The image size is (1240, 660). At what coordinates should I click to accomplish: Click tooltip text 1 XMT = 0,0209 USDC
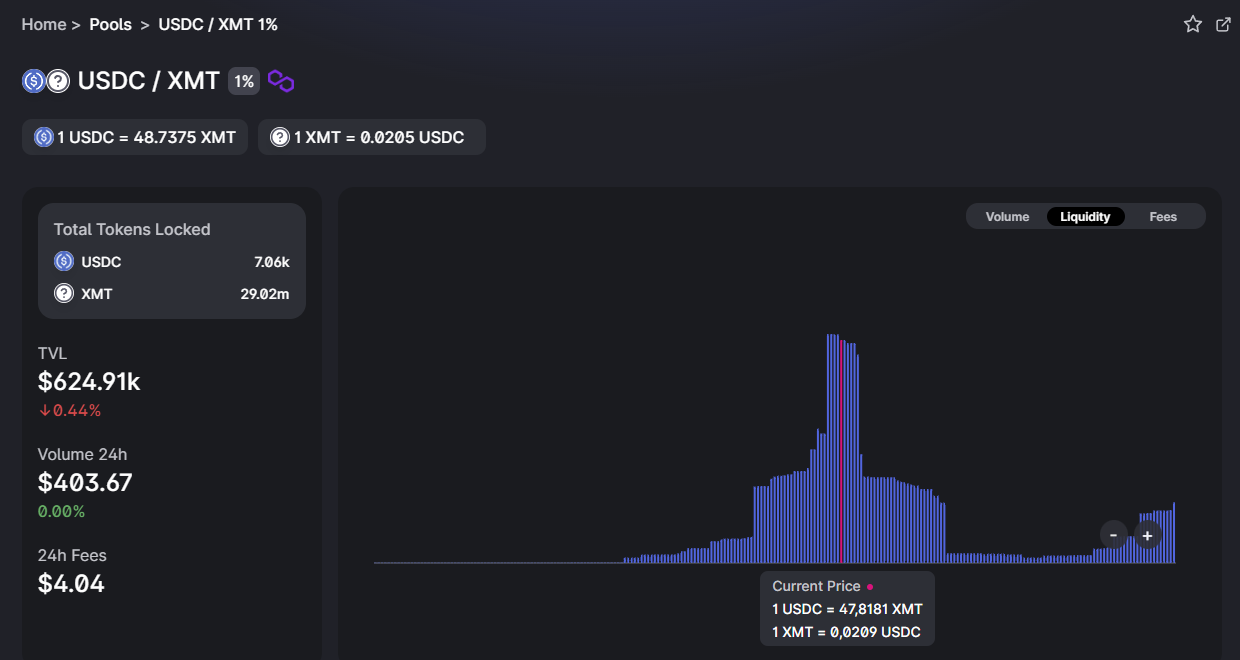pyautogui.click(x=846, y=632)
